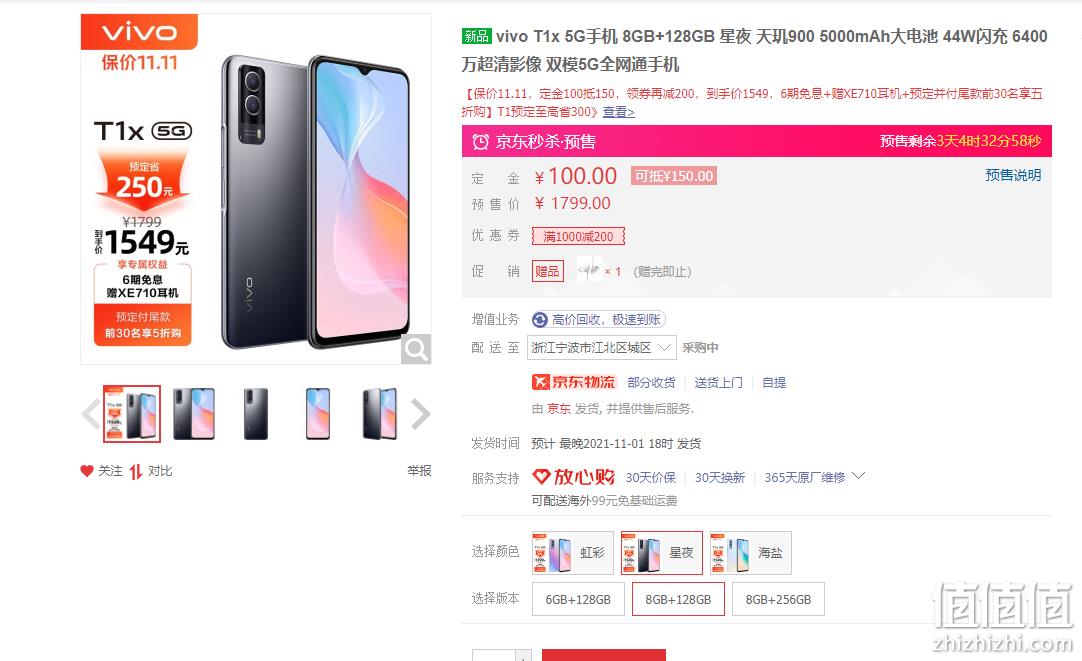Open the 预售说明 presale explanation link

click(1013, 175)
